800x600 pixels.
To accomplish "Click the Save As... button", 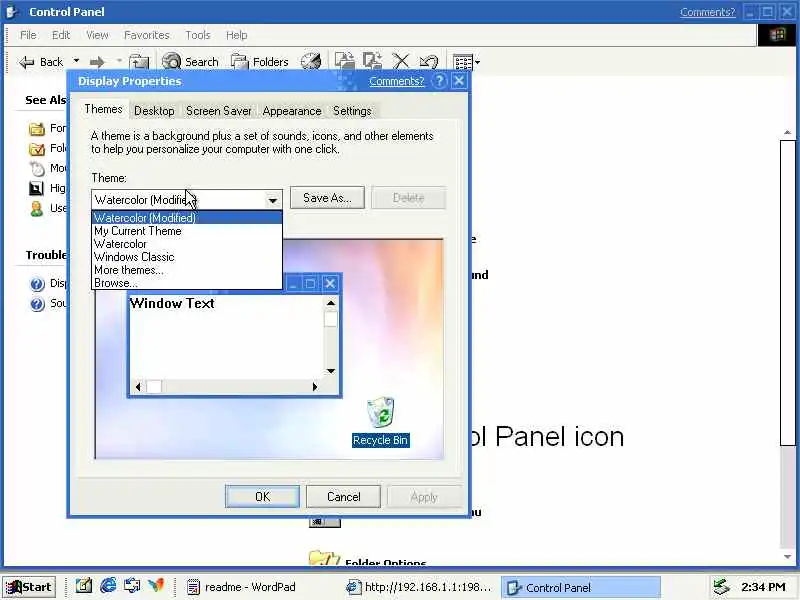I will tap(327, 198).
